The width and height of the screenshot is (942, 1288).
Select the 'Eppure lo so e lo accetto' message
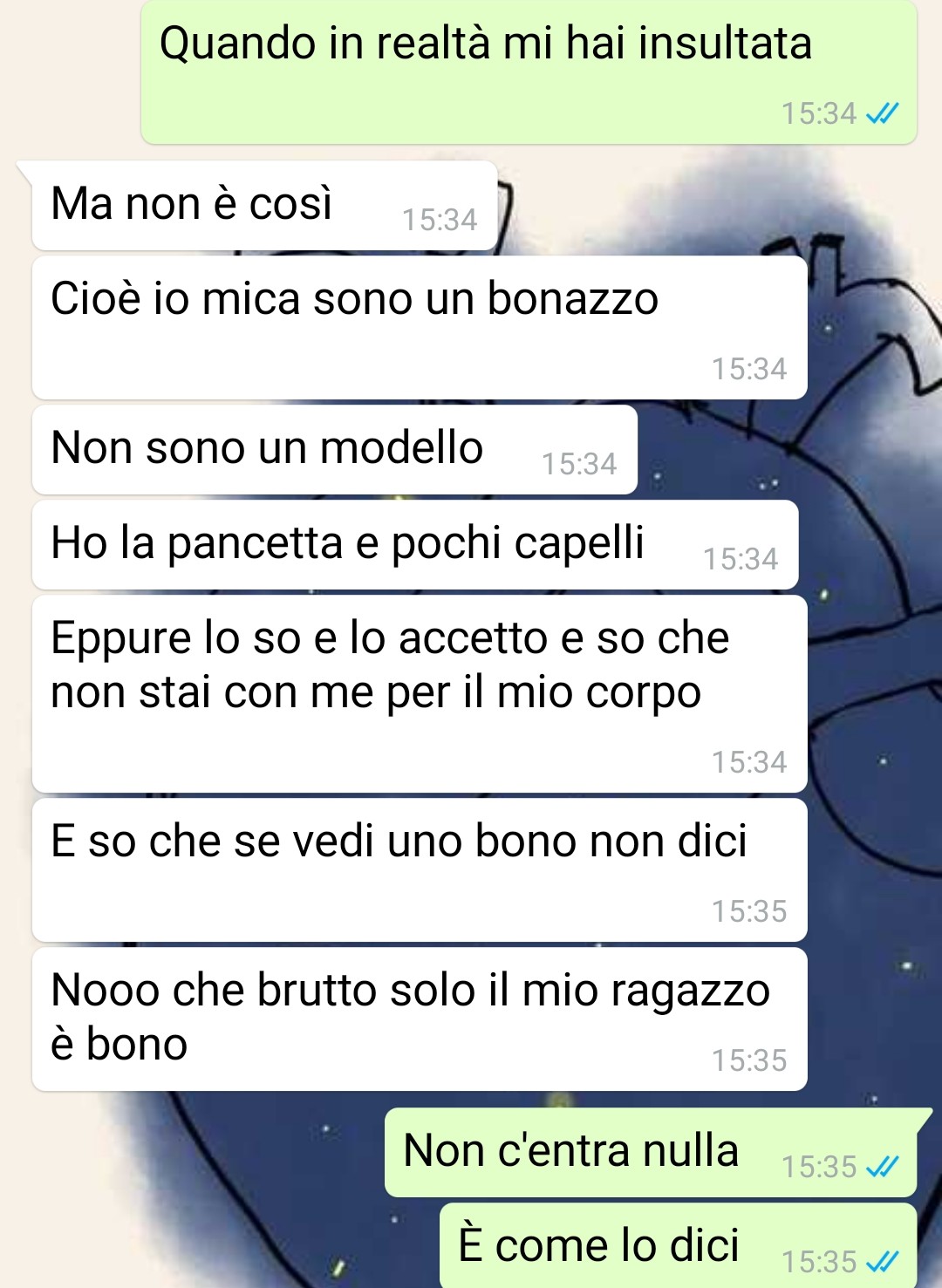click(420, 693)
